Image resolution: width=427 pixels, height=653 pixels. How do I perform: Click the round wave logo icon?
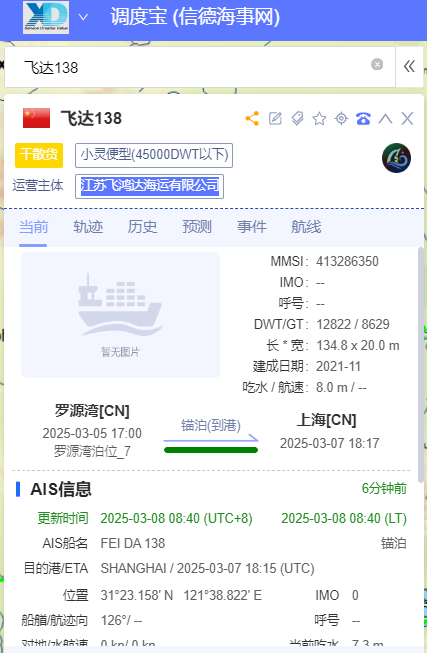coord(396,158)
